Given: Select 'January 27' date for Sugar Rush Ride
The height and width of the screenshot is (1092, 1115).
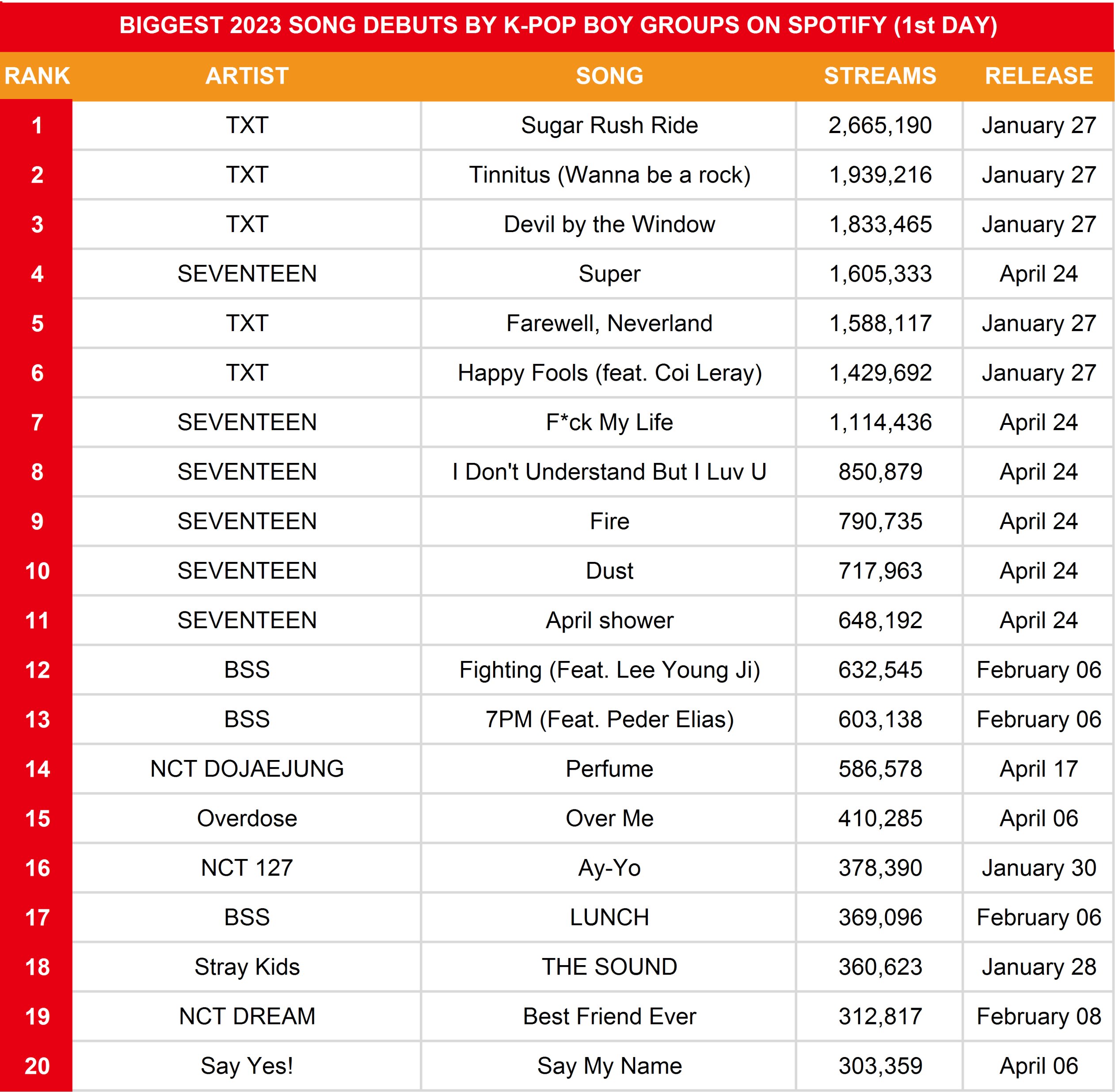Looking at the screenshot, I should click(1039, 126).
